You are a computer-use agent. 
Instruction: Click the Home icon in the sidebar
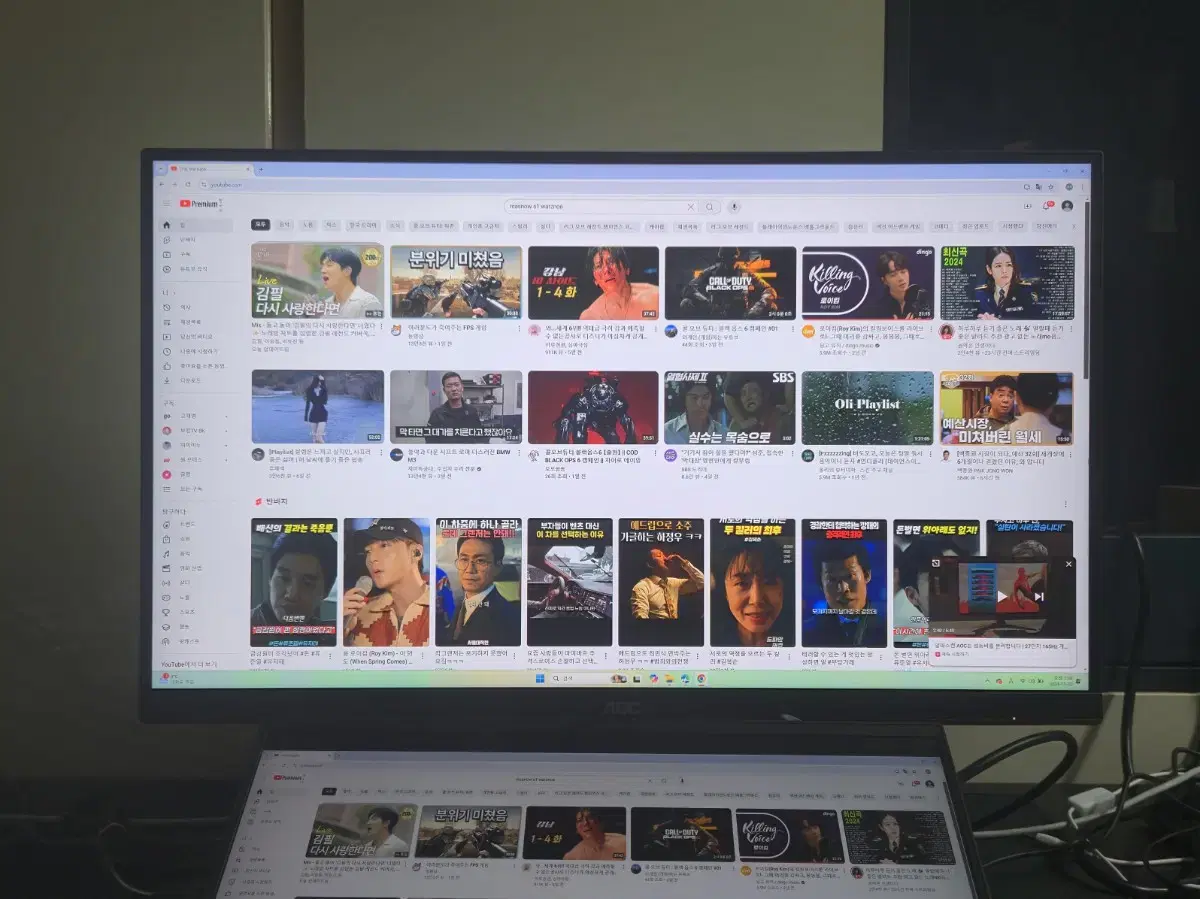point(167,226)
